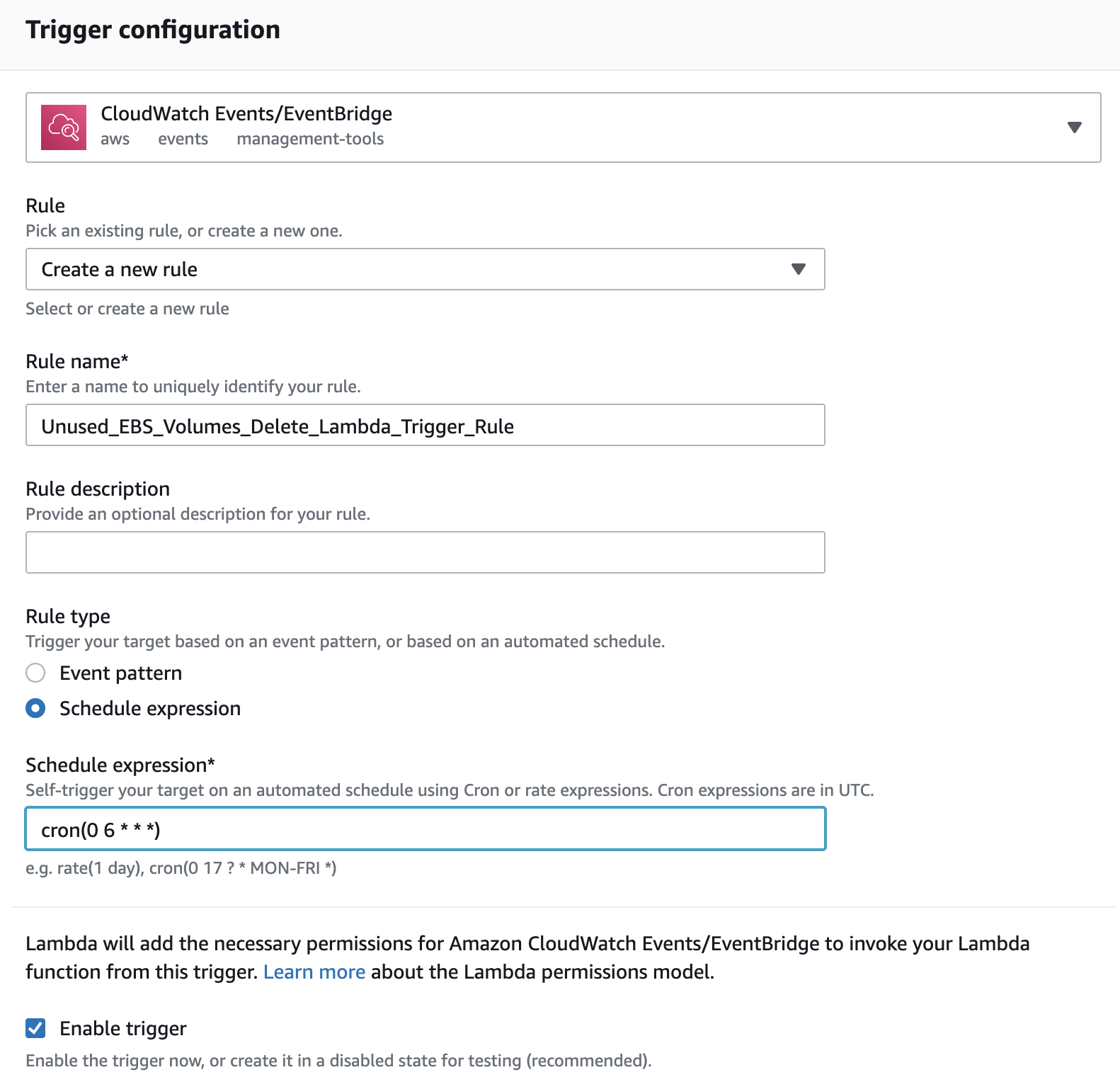This screenshot has height=1082, width=1120.
Task: Select the Event pattern radio button
Action: (35, 673)
